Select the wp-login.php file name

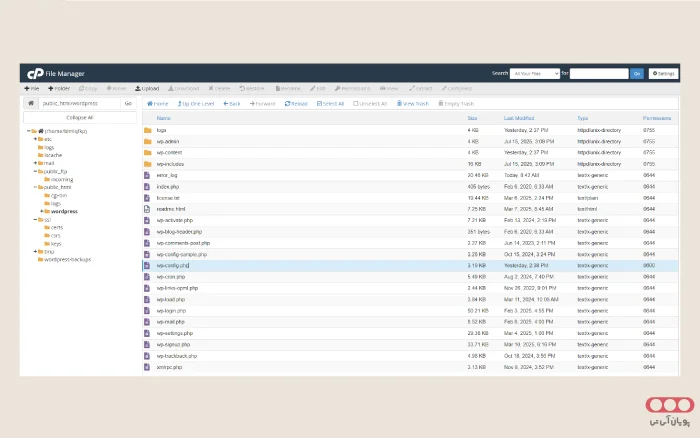[171, 311]
